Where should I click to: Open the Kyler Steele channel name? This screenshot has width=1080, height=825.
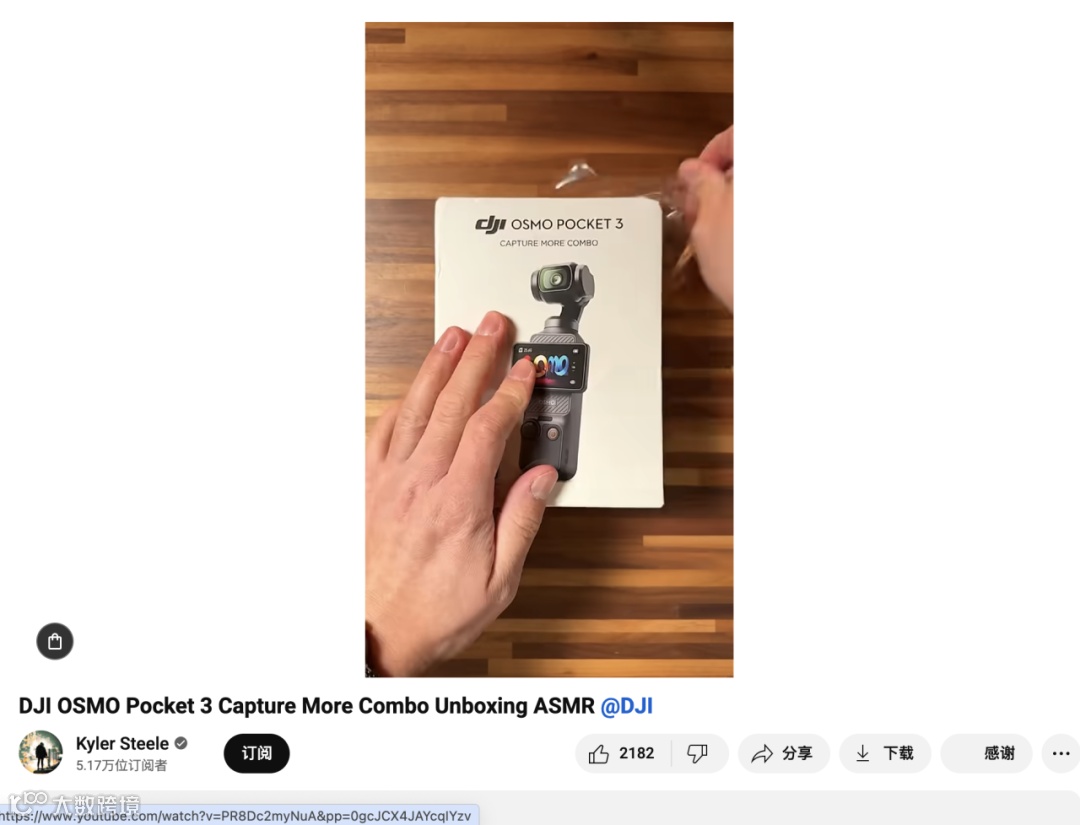pos(122,743)
